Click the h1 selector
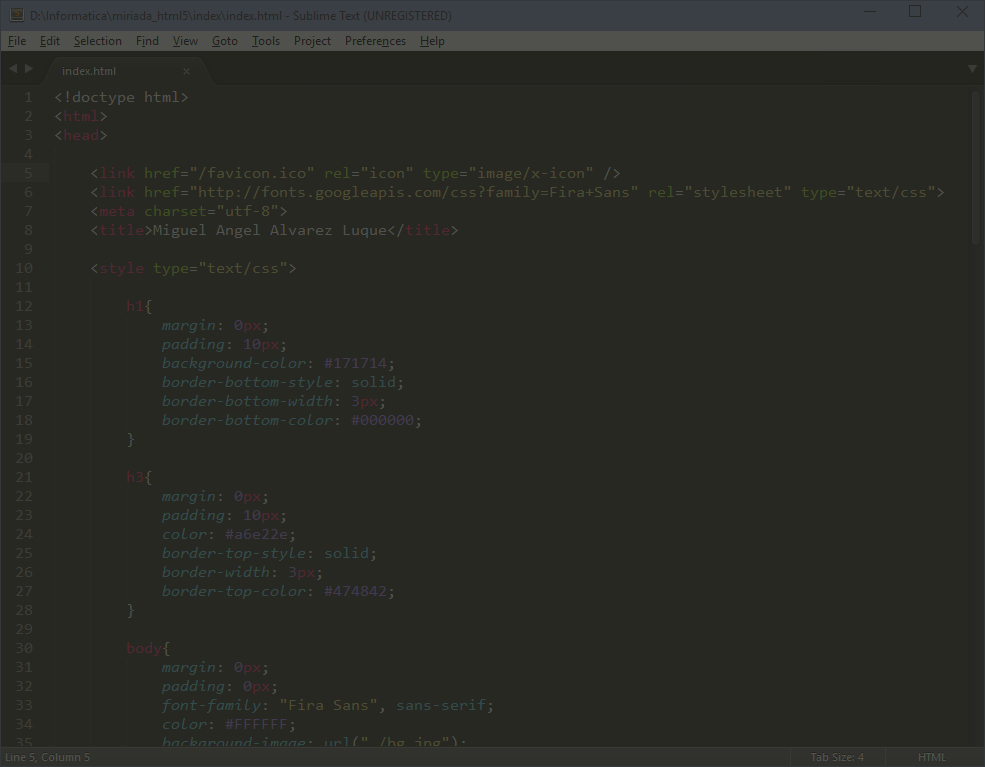Viewport: 985px width, 767px height. coord(135,307)
